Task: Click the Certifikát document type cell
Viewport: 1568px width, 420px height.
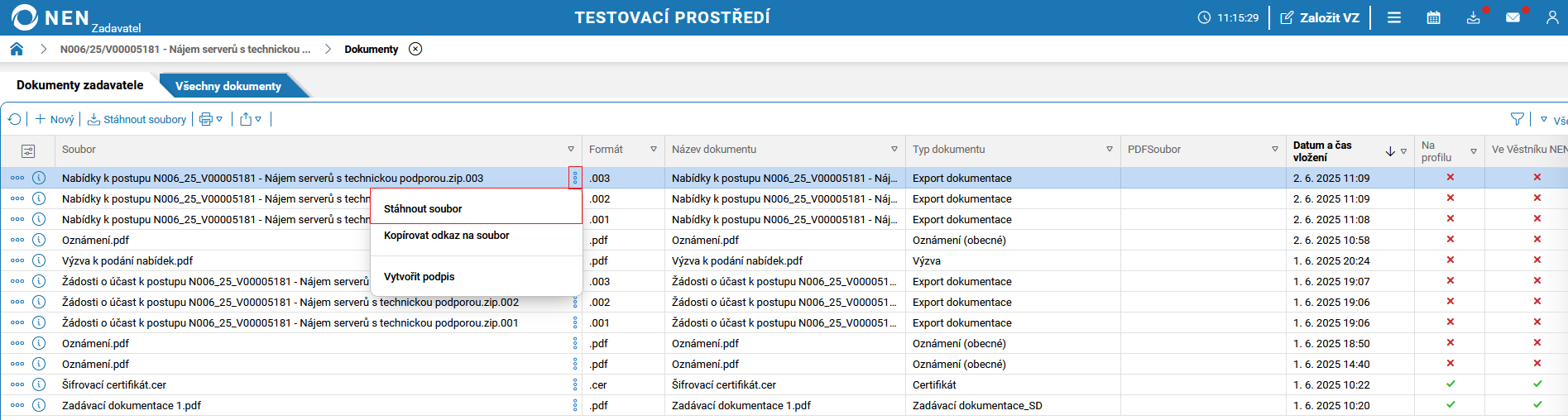Action: pos(934,384)
